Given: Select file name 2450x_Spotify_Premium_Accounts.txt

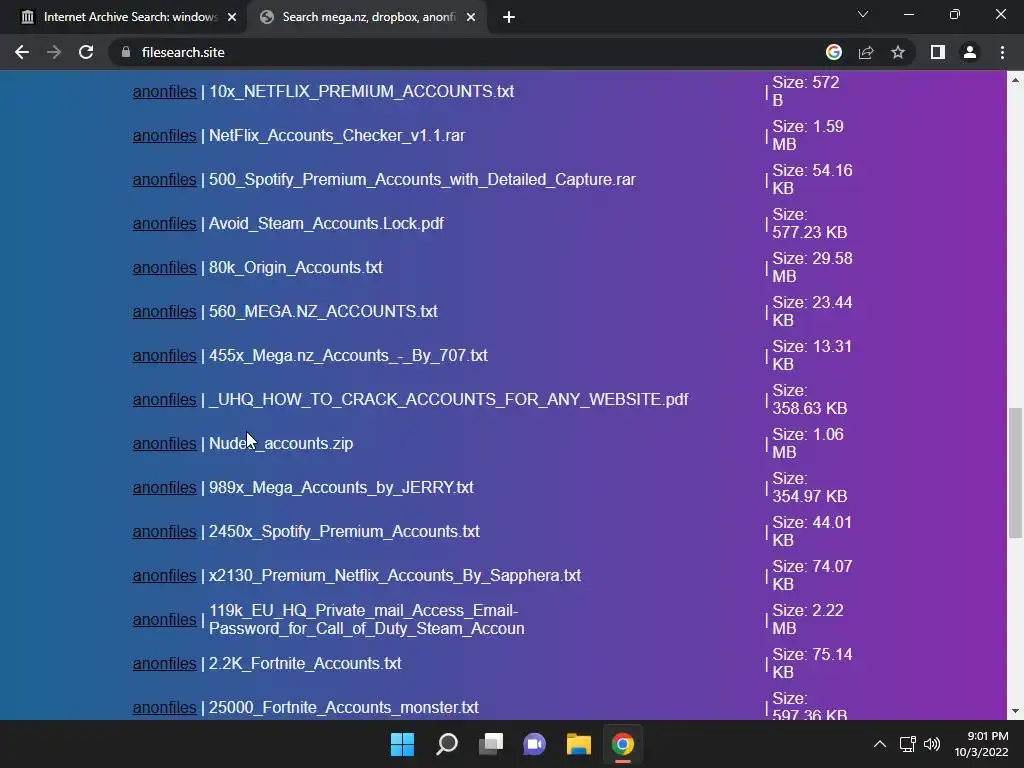Looking at the screenshot, I should (x=344, y=532).
